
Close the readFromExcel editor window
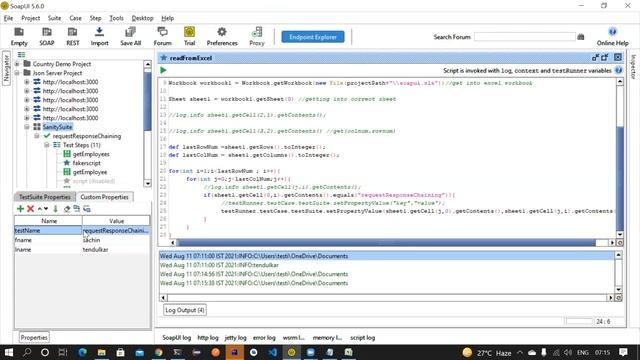[x=618, y=58]
